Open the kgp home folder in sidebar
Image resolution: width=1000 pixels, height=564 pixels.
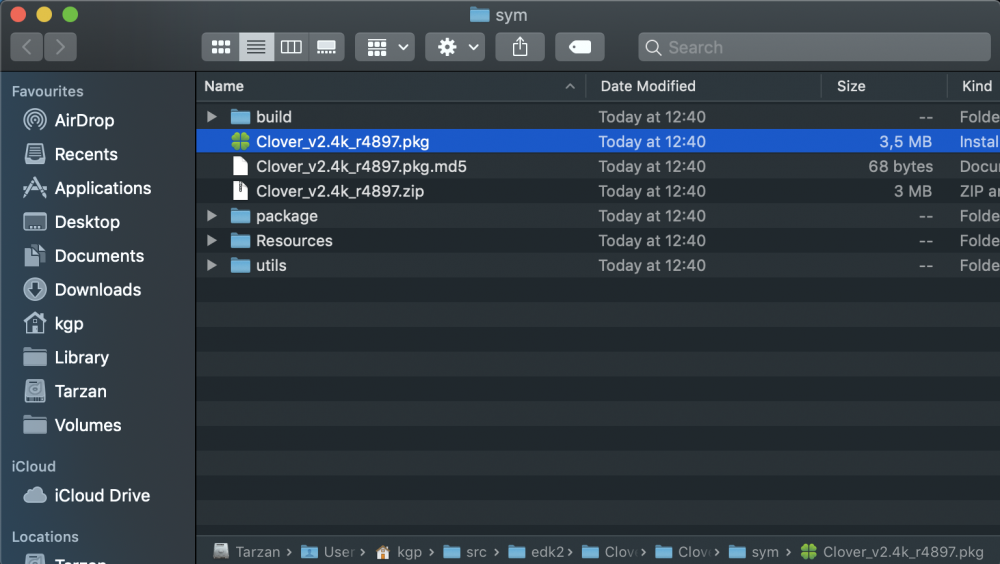pos(69,323)
